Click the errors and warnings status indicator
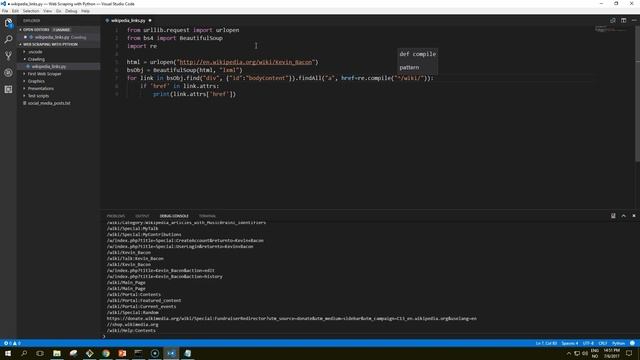 tap(12, 343)
